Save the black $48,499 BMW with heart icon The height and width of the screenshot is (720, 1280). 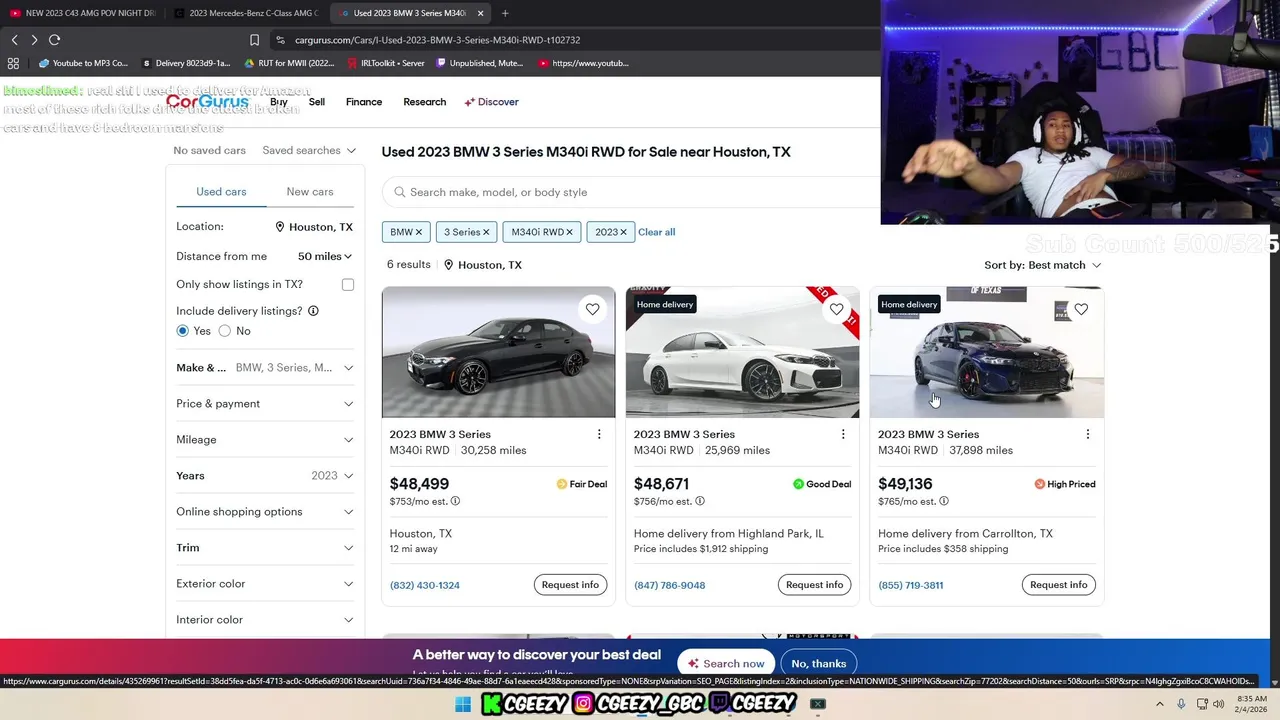592,309
